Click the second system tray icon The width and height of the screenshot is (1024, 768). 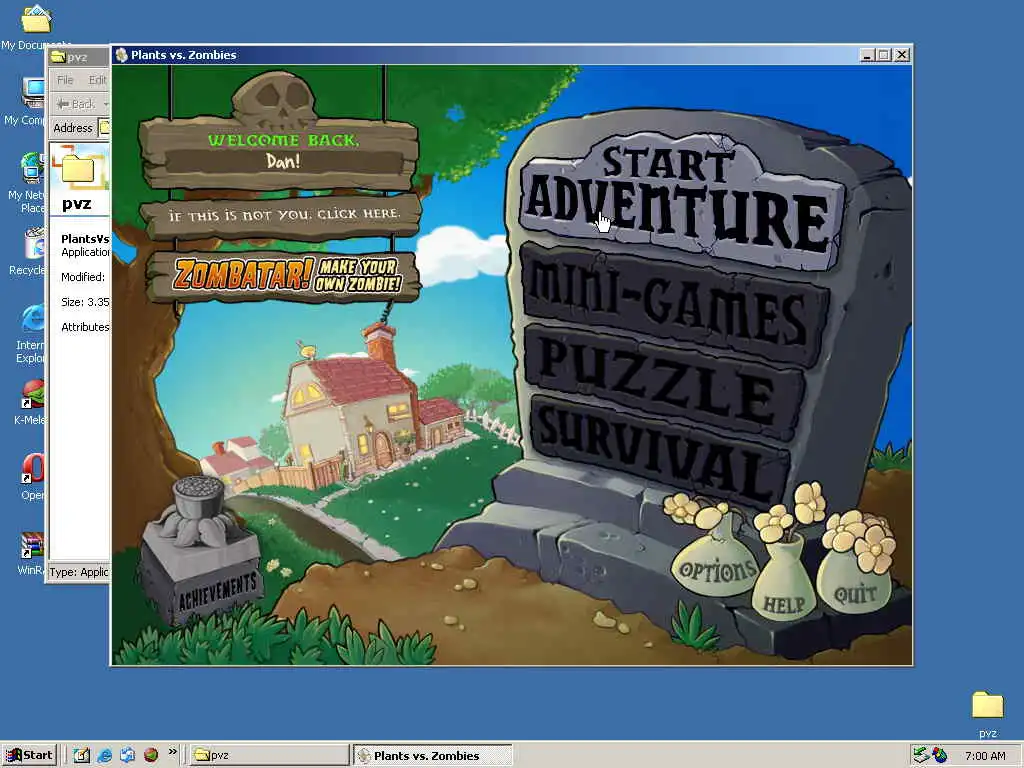click(940, 755)
